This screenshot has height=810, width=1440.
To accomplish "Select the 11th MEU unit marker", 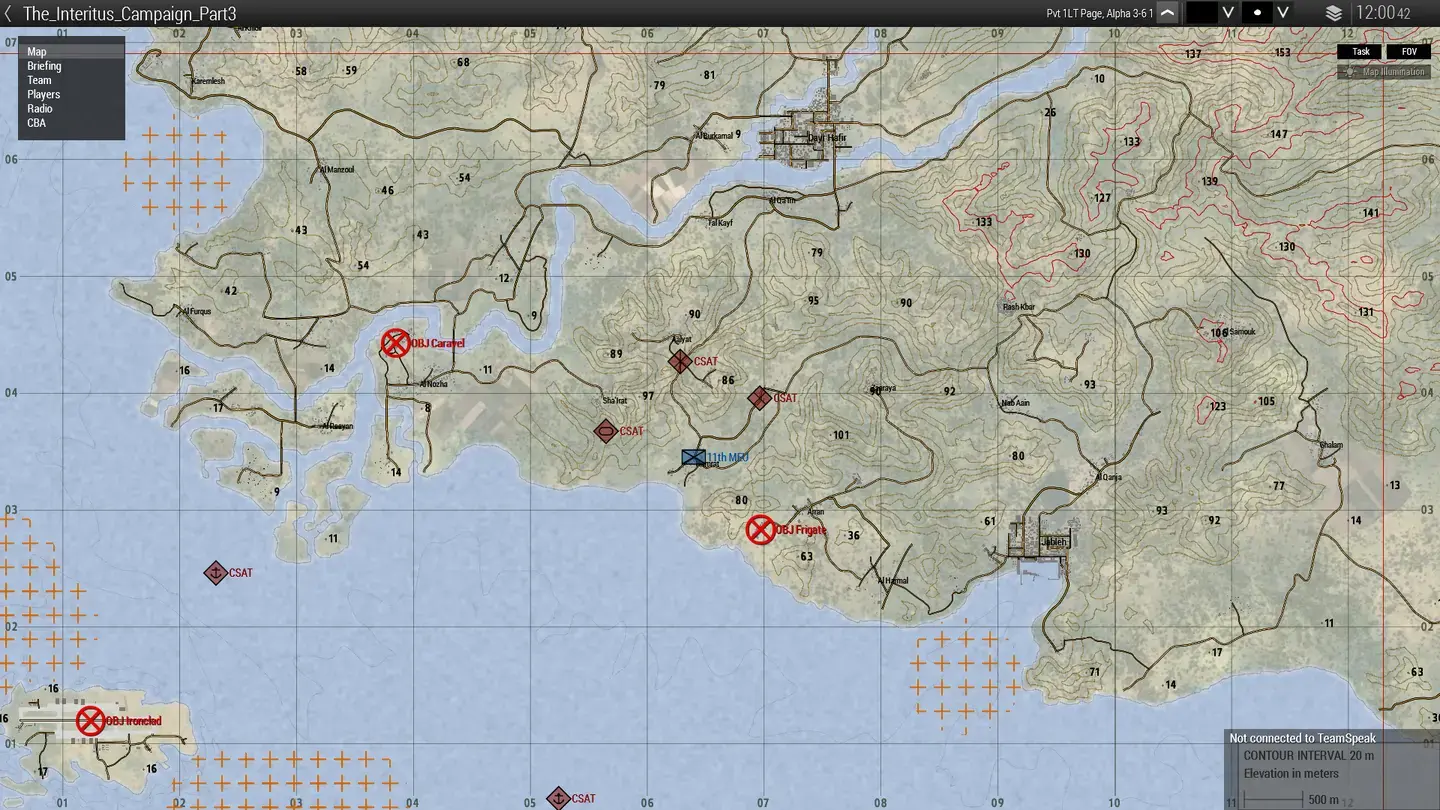I will click(x=692, y=457).
